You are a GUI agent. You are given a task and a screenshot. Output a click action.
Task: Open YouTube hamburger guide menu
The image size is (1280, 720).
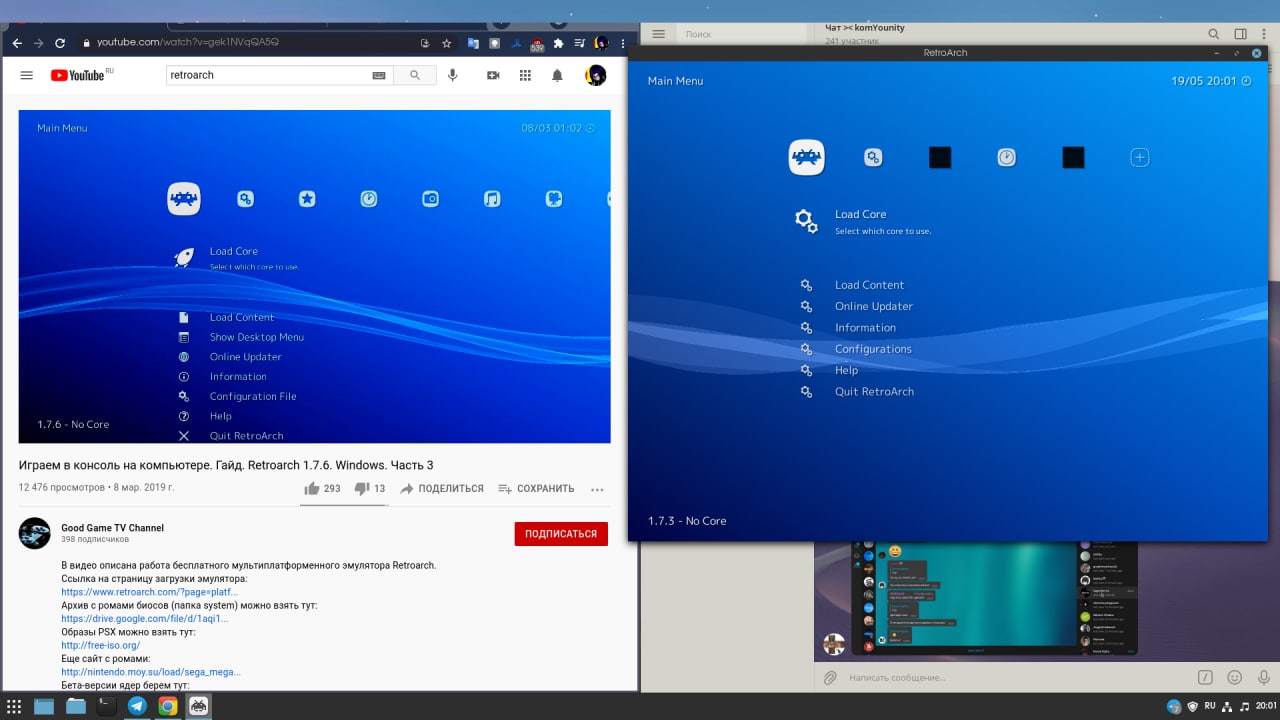[27, 75]
